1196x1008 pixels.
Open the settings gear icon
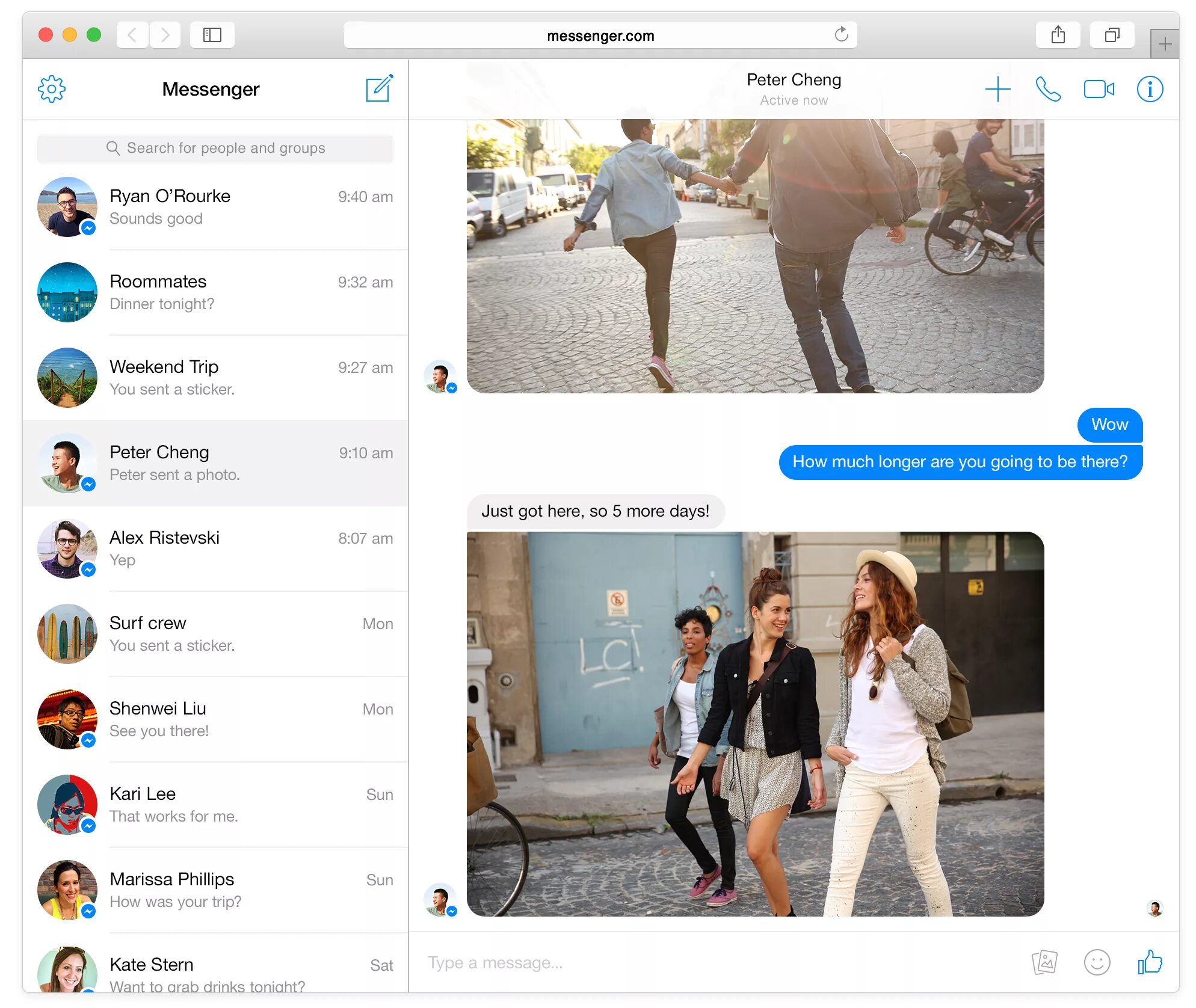pyautogui.click(x=52, y=89)
